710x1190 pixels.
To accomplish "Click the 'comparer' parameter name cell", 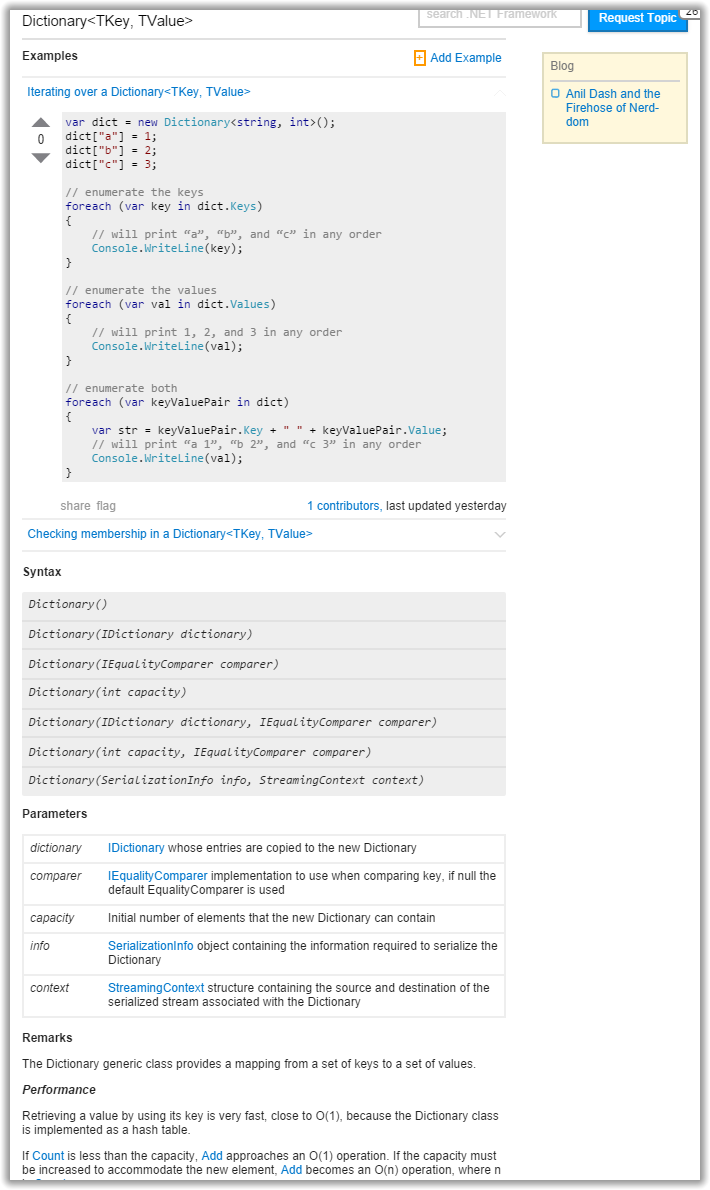I will pos(55,876).
